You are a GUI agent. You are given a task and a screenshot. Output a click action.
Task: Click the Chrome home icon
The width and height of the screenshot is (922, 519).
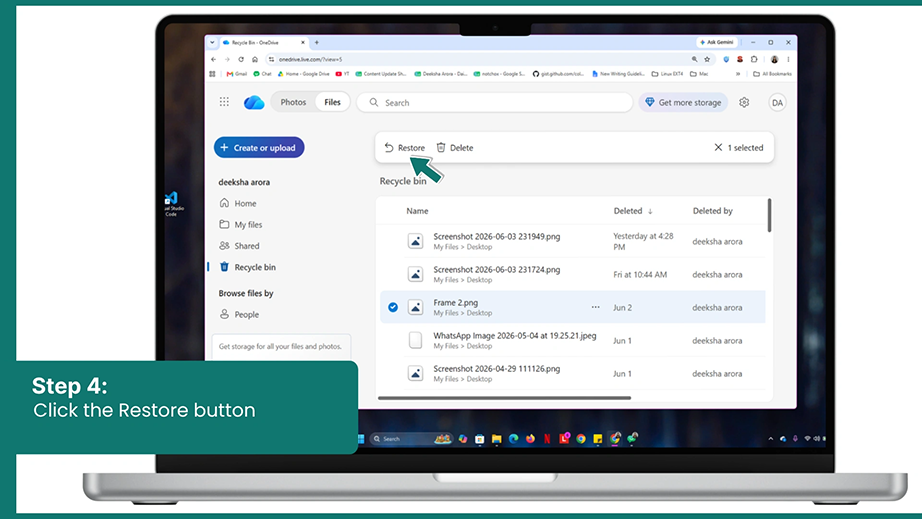pos(255,59)
